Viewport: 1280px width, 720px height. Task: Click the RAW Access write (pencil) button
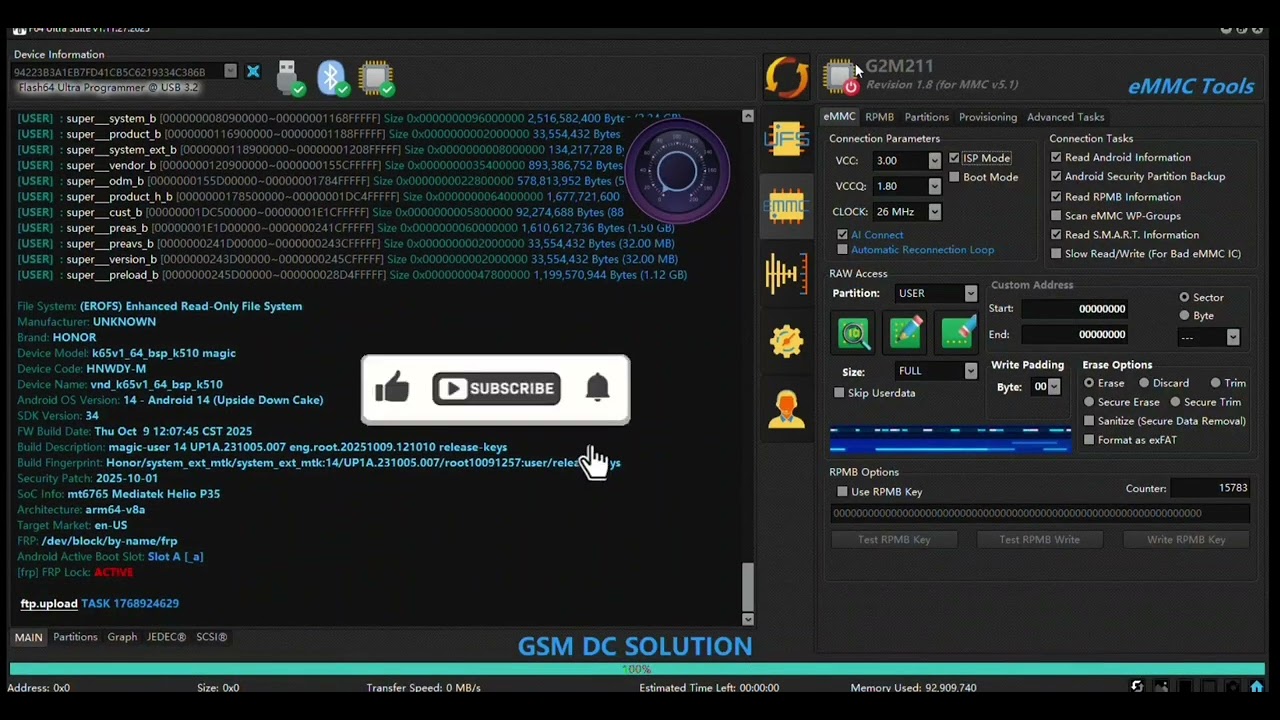click(905, 334)
